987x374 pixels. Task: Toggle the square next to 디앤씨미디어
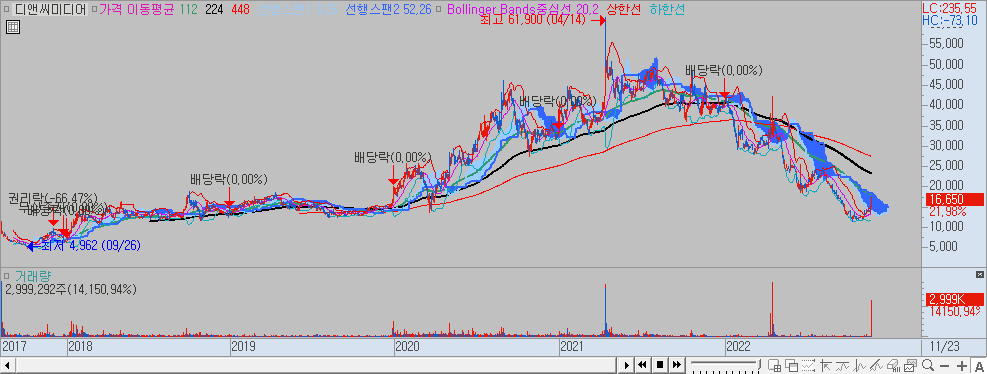pyautogui.click(x=6, y=9)
